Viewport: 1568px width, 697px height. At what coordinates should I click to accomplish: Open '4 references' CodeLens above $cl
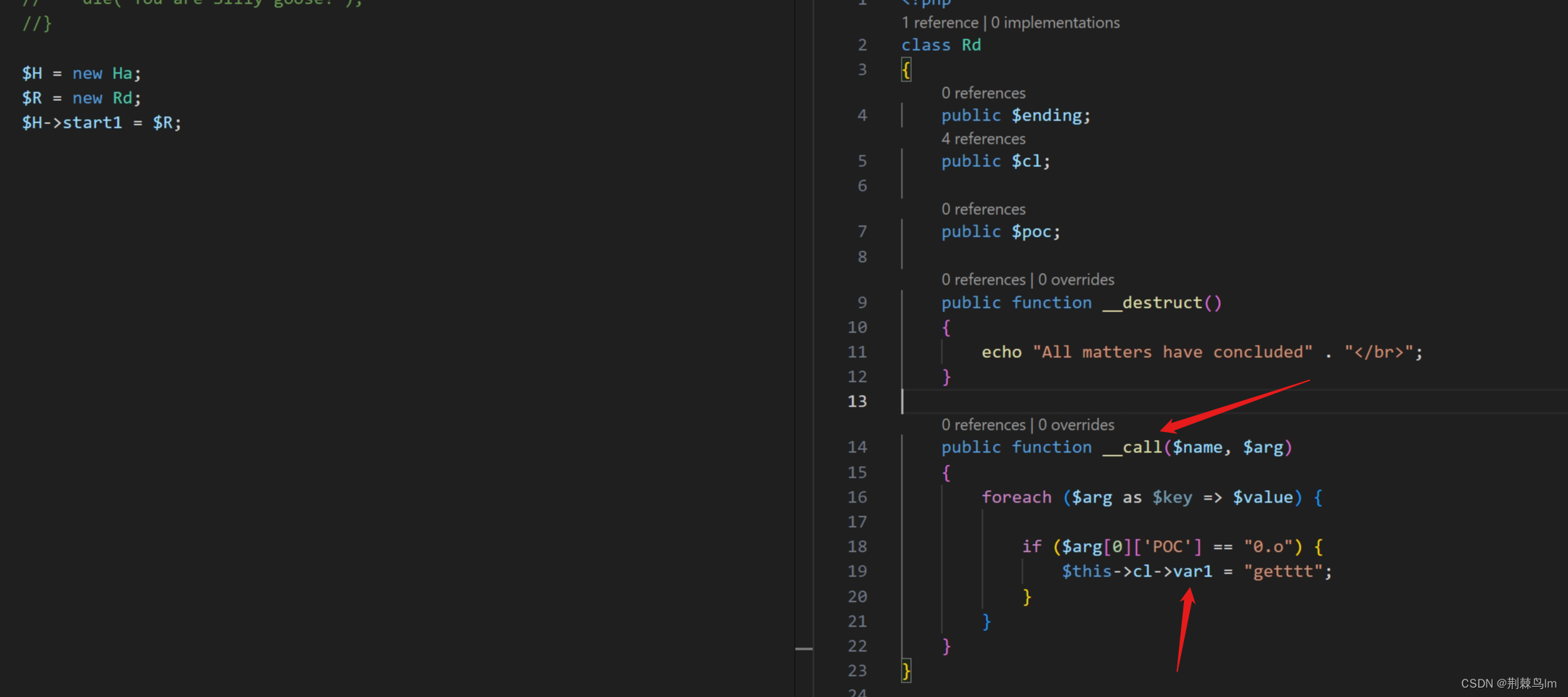coord(984,139)
